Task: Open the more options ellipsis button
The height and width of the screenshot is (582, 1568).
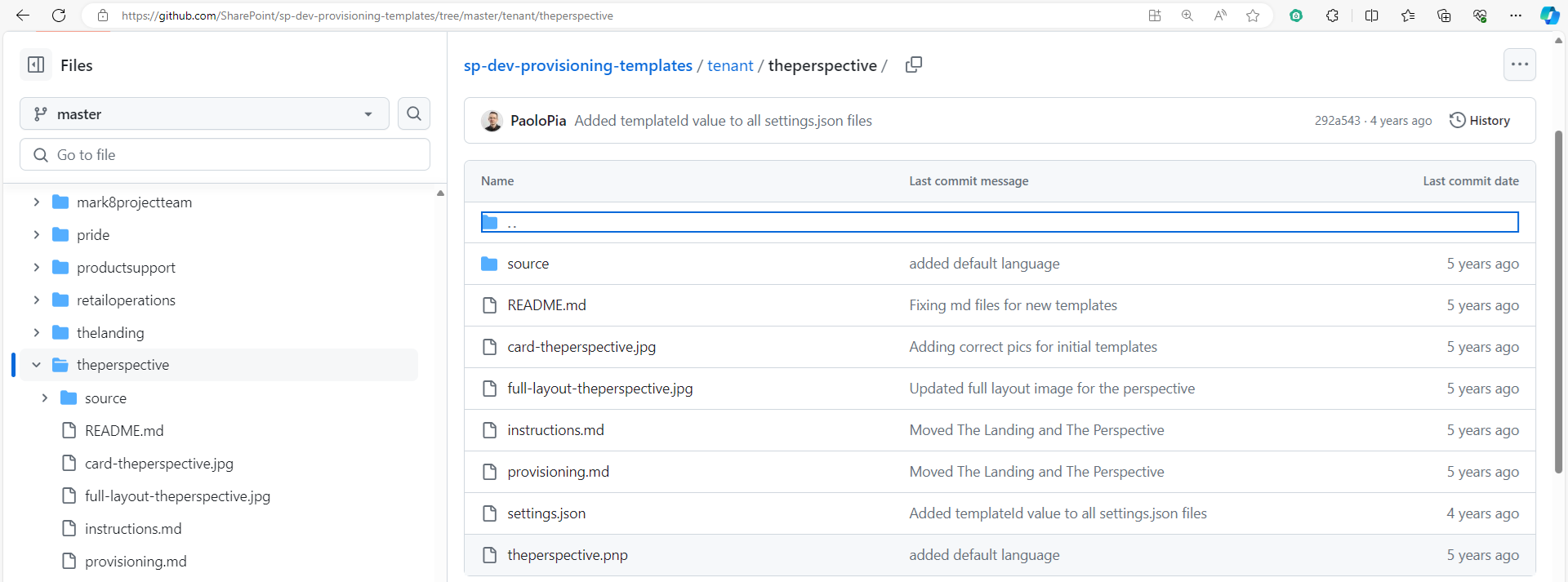Action: [1519, 64]
